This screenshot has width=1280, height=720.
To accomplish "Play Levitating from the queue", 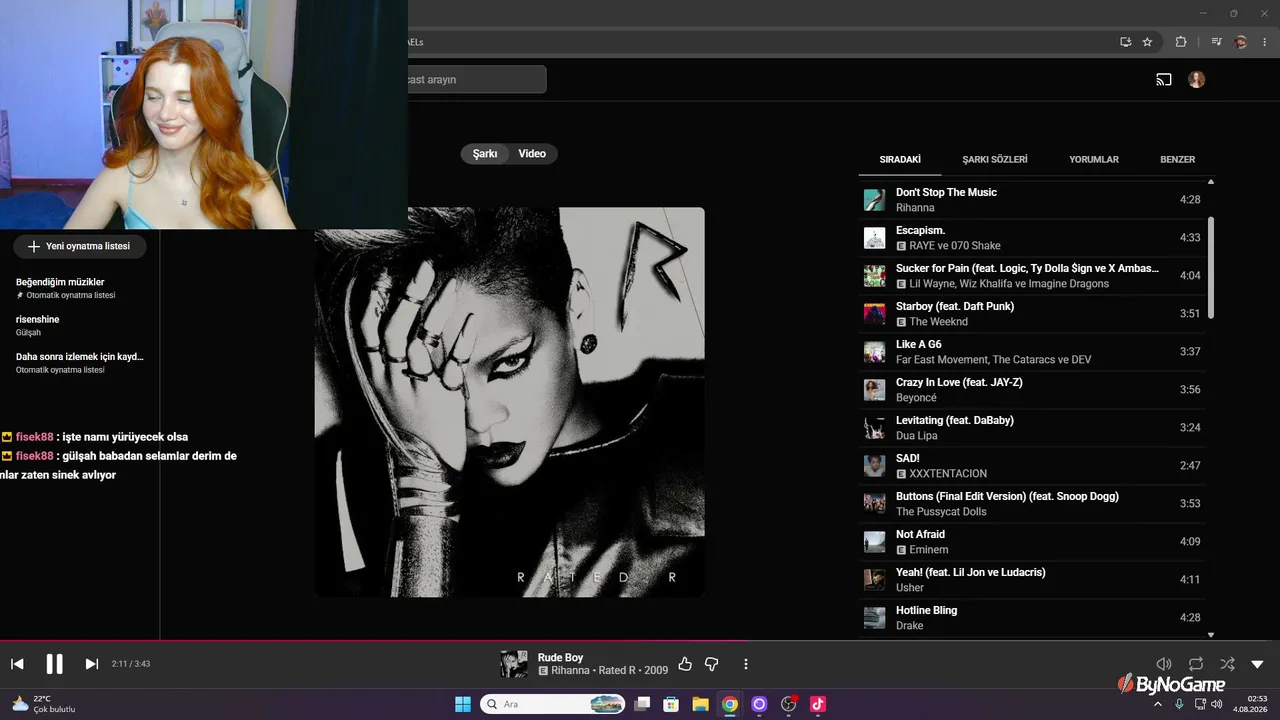I will click(x=1032, y=428).
